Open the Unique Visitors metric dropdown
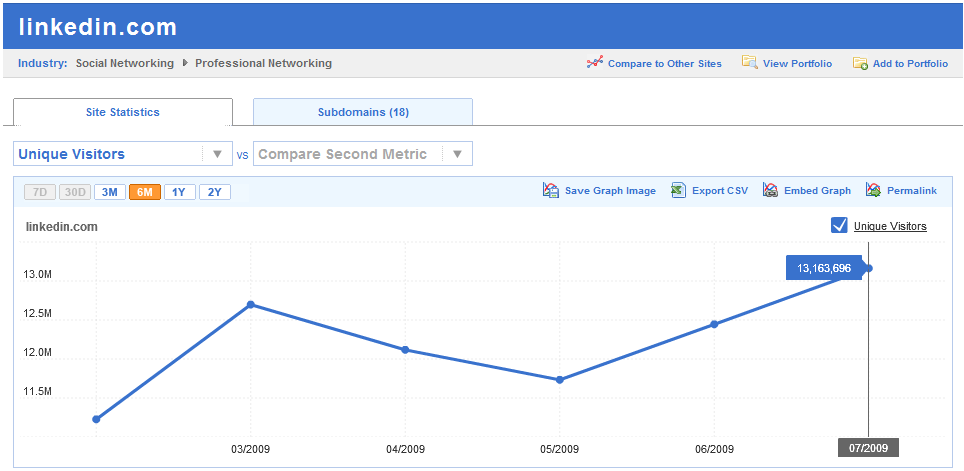Screen dimensions: 964x471 coord(123,154)
